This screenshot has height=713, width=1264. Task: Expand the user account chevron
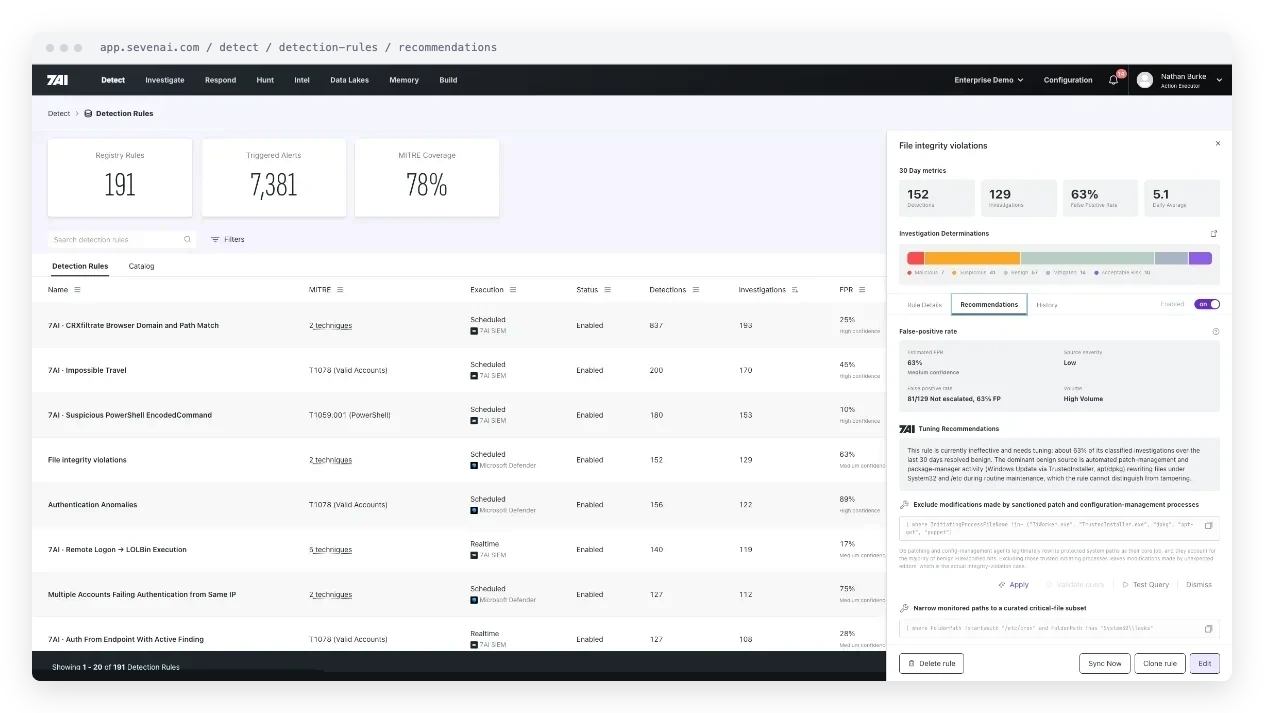click(x=1219, y=80)
